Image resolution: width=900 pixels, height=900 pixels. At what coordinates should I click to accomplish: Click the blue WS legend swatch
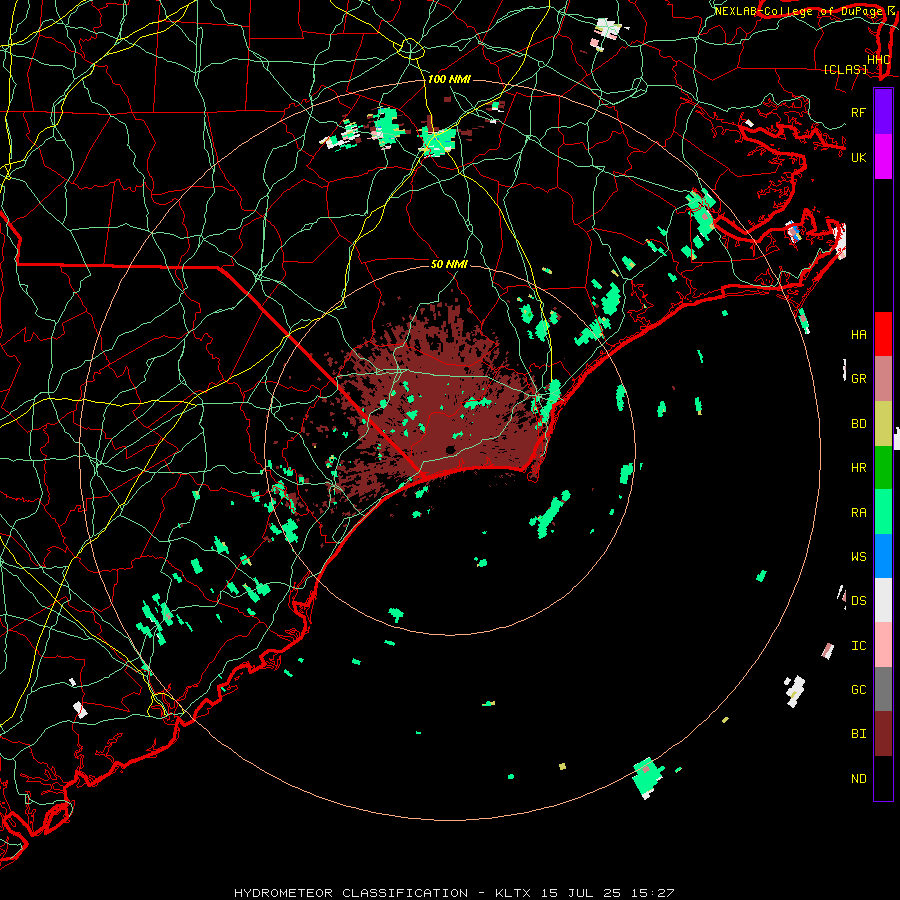click(883, 556)
